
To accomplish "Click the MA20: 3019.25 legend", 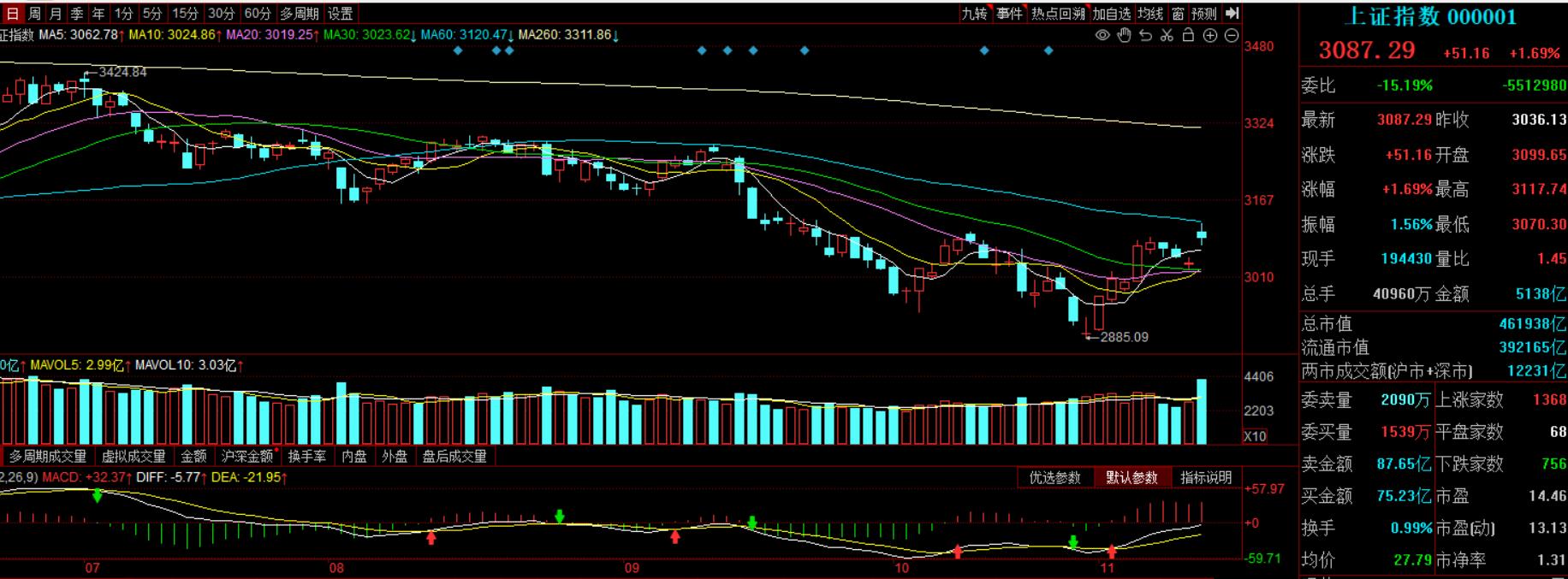I will point(271,35).
